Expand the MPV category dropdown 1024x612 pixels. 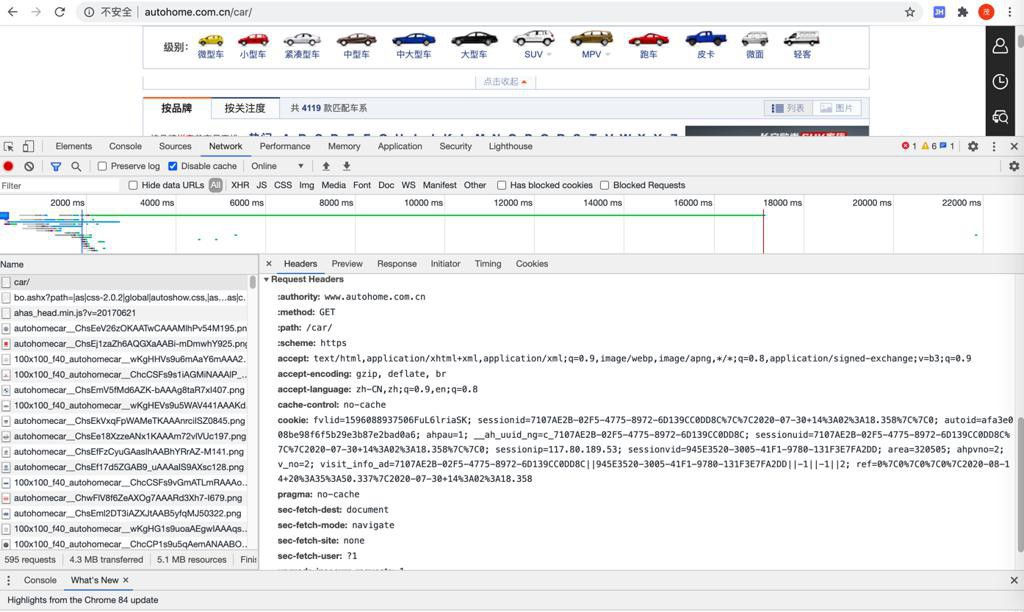(x=608, y=55)
